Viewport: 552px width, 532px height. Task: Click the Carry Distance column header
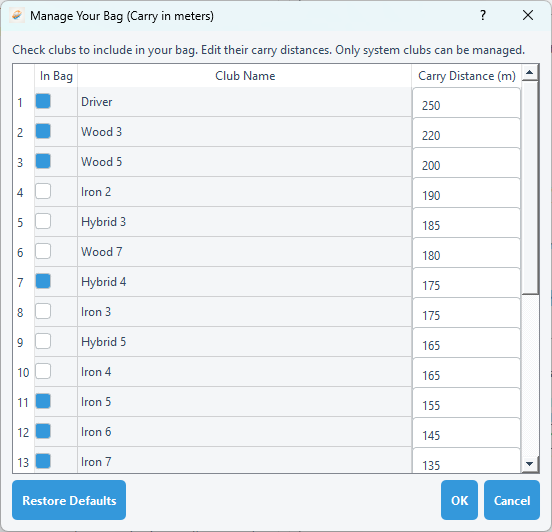click(x=466, y=76)
